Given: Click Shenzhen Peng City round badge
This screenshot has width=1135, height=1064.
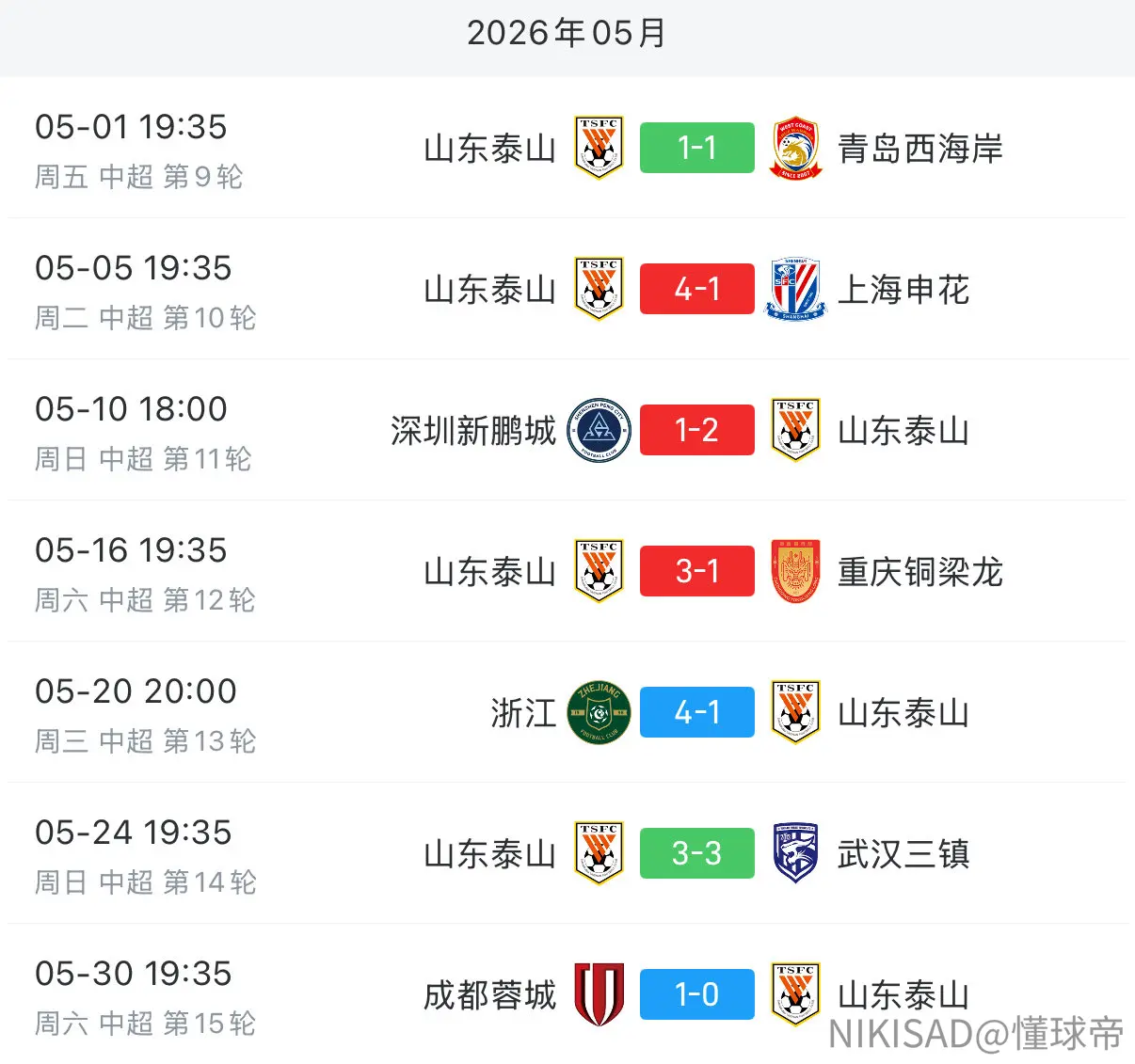Looking at the screenshot, I should click(x=599, y=430).
